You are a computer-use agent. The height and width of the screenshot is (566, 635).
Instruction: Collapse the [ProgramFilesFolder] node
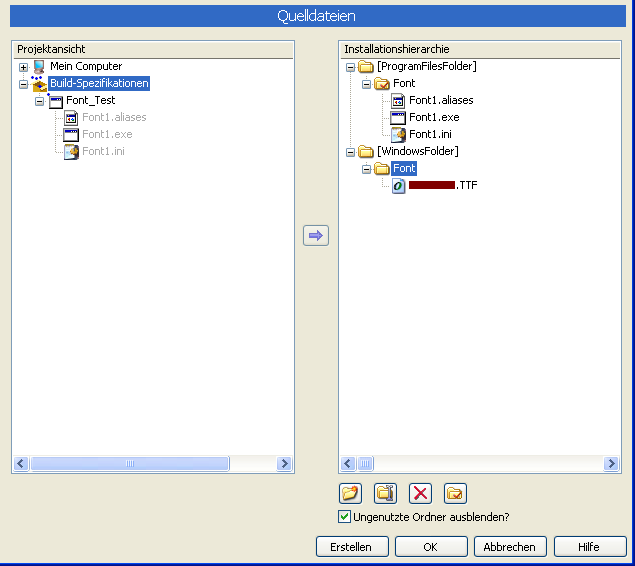click(350, 67)
